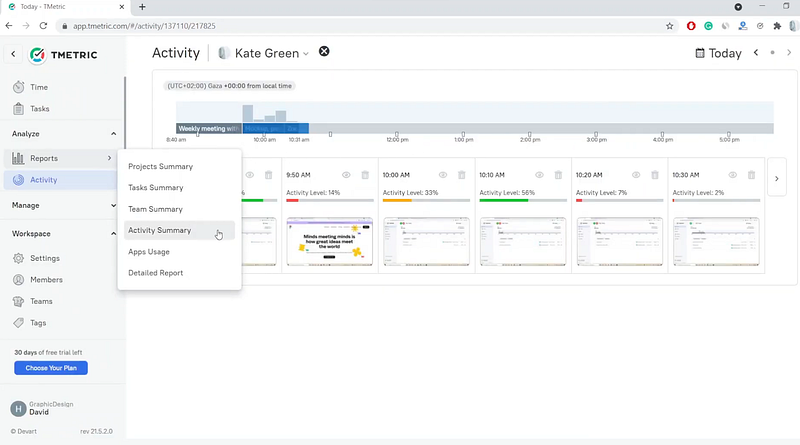Show next screenshots with right chevron
Viewport: 800px width, 445px height.
pos(777,179)
